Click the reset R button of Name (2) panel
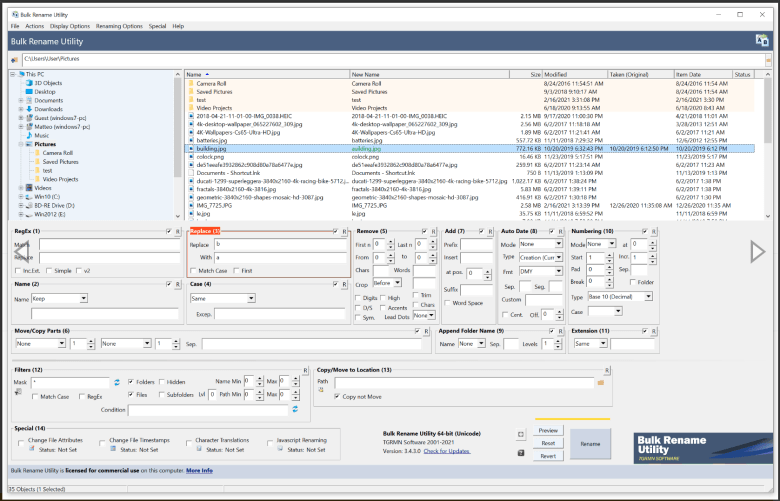Image resolution: width=780 pixels, height=501 pixels. (178, 285)
